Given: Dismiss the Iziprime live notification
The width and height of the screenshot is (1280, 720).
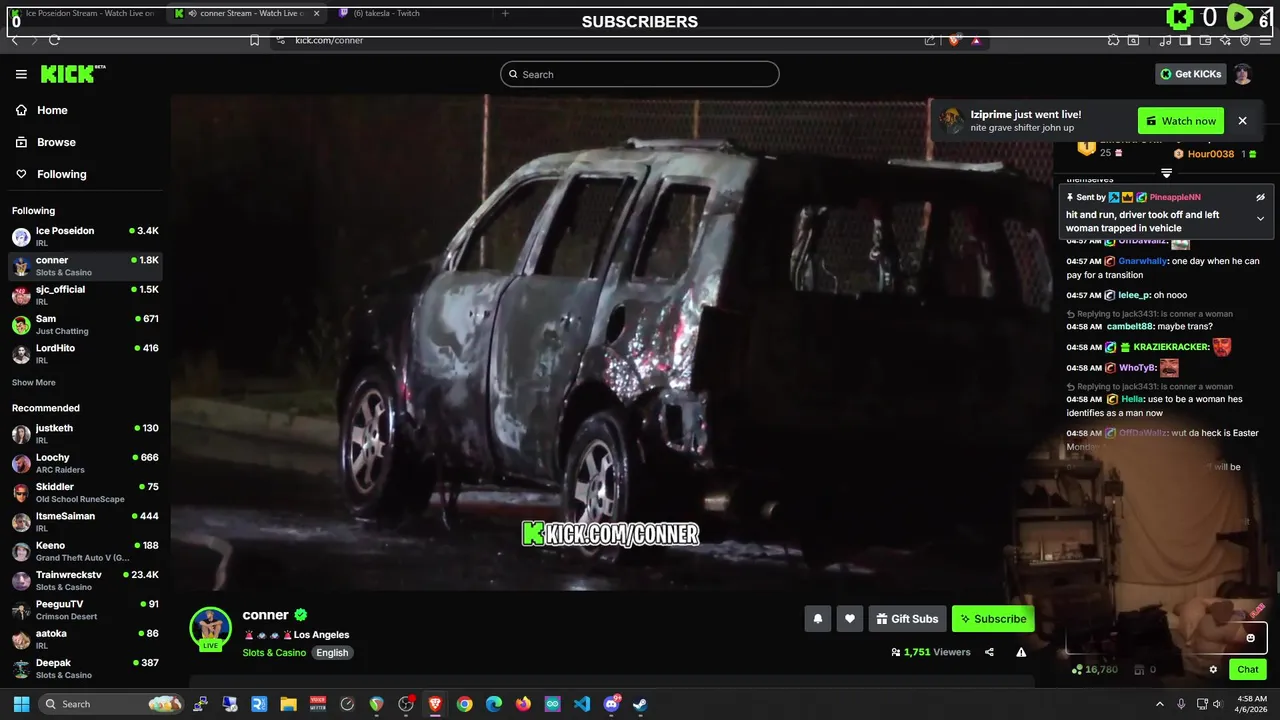Looking at the screenshot, I should pyautogui.click(x=1242, y=121).
